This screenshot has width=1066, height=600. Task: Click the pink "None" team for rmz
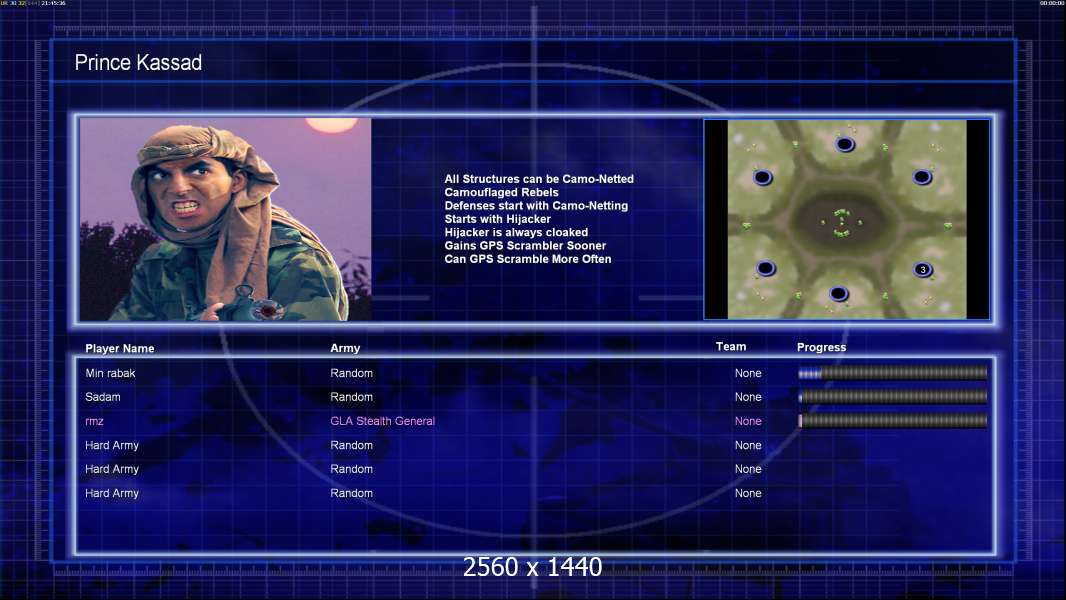[748, 421]
